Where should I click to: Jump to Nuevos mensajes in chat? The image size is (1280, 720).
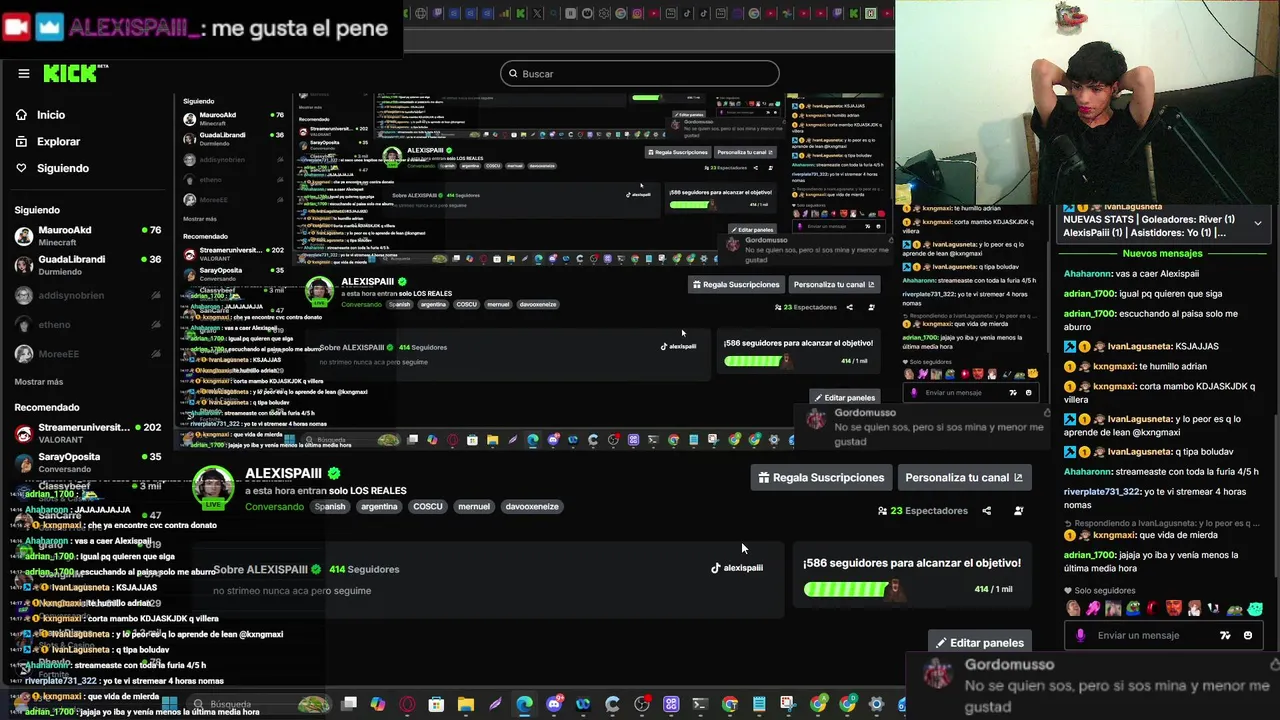click(1162, 254)
